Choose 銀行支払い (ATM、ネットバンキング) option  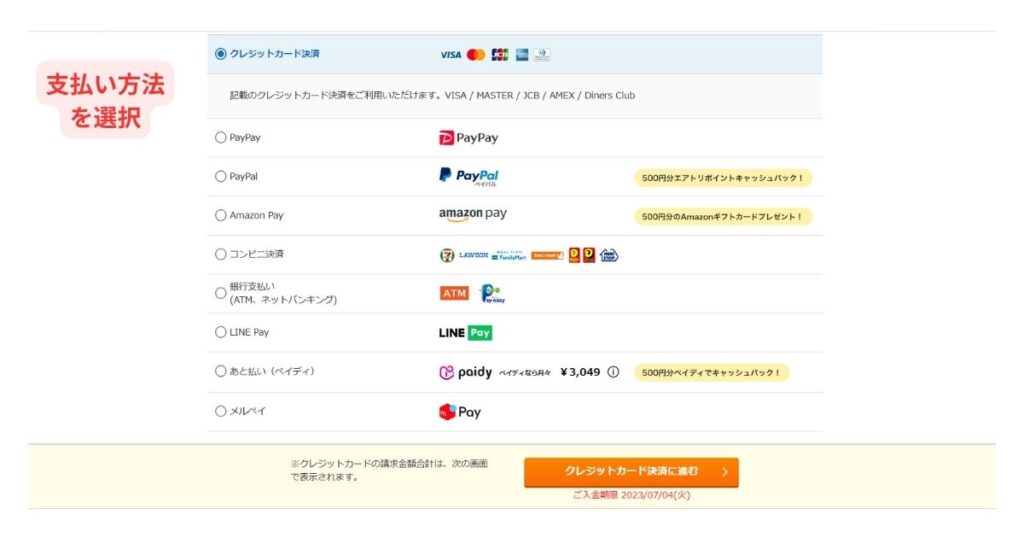tap(221, 293)
